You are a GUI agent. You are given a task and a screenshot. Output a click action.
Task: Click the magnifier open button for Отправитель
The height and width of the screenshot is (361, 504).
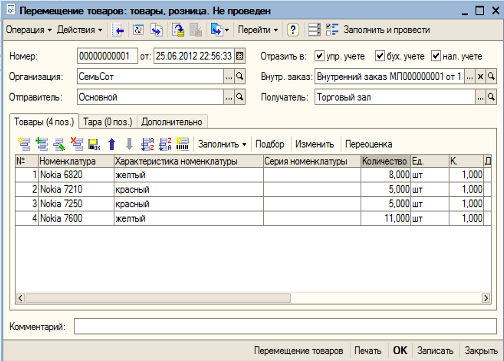240,97
